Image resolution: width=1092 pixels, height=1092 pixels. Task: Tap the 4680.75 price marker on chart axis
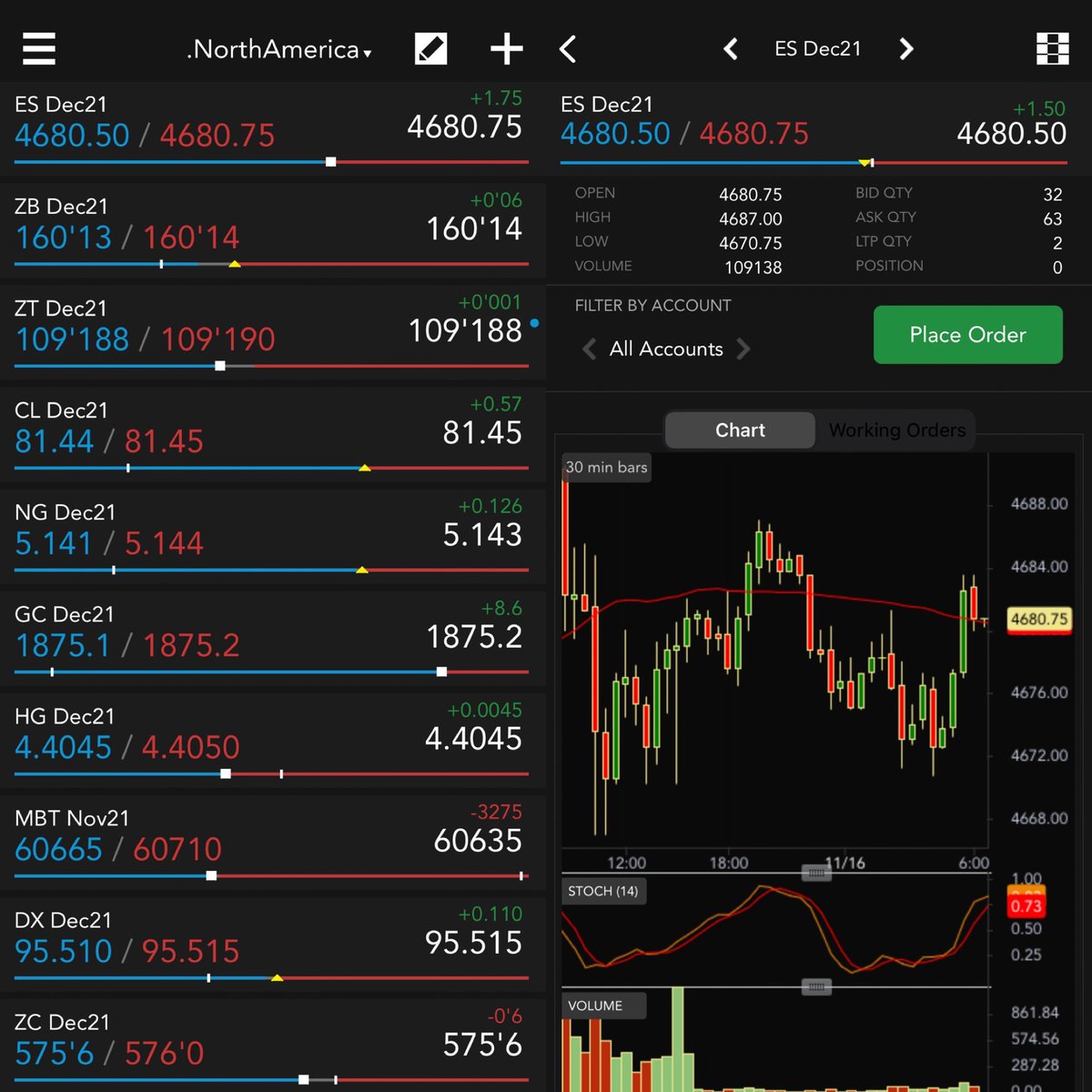click(x=1039, y=620)
